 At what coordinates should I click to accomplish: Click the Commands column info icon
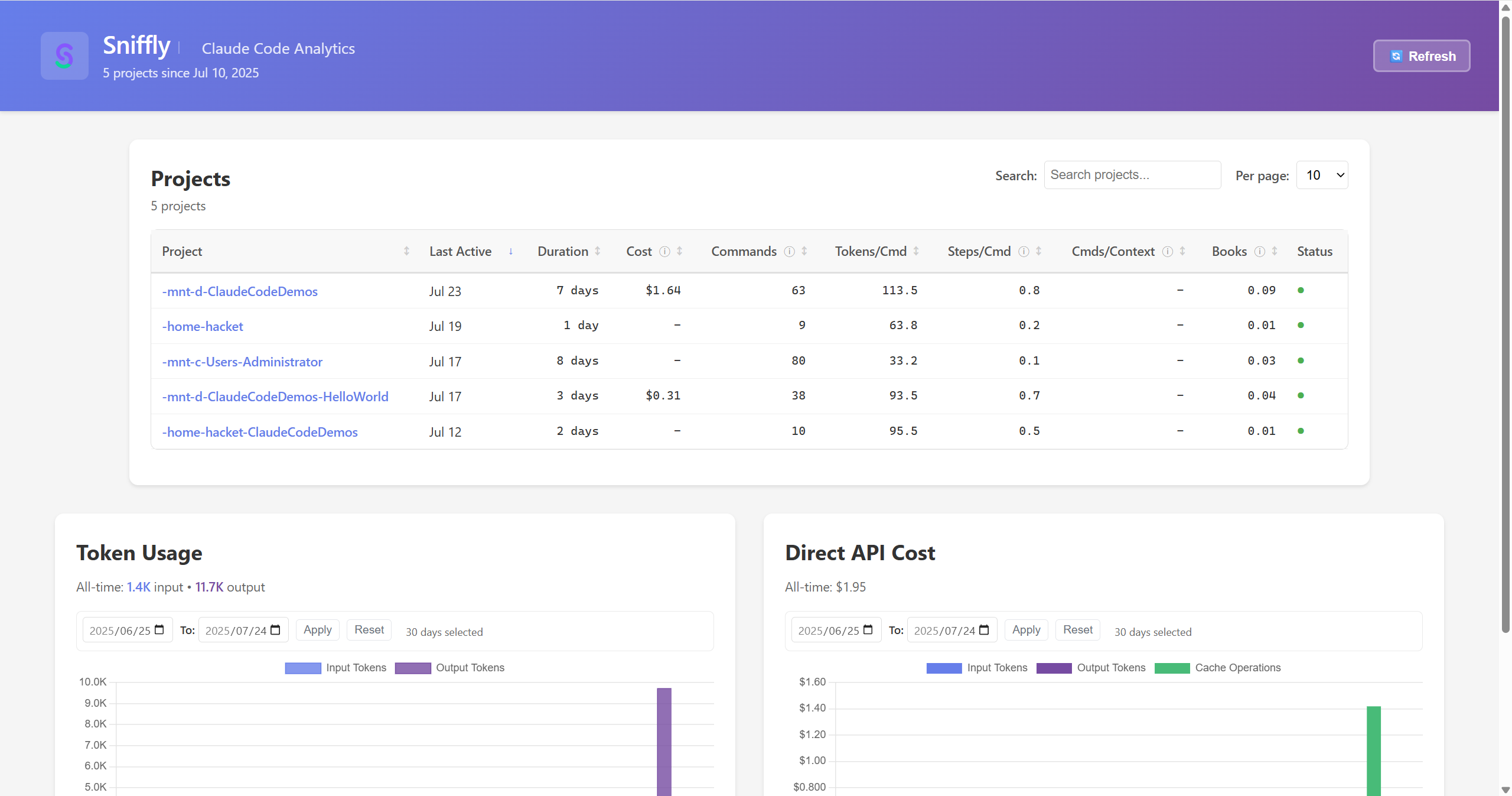click(x=789, y=252)
